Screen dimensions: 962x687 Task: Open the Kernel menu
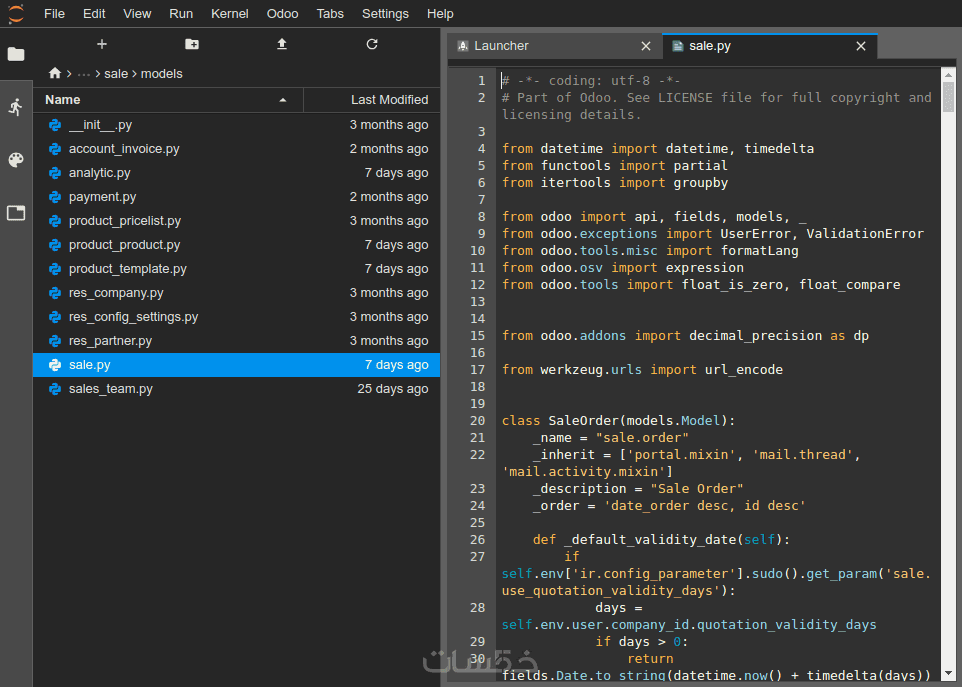click(x=230, y=14)
